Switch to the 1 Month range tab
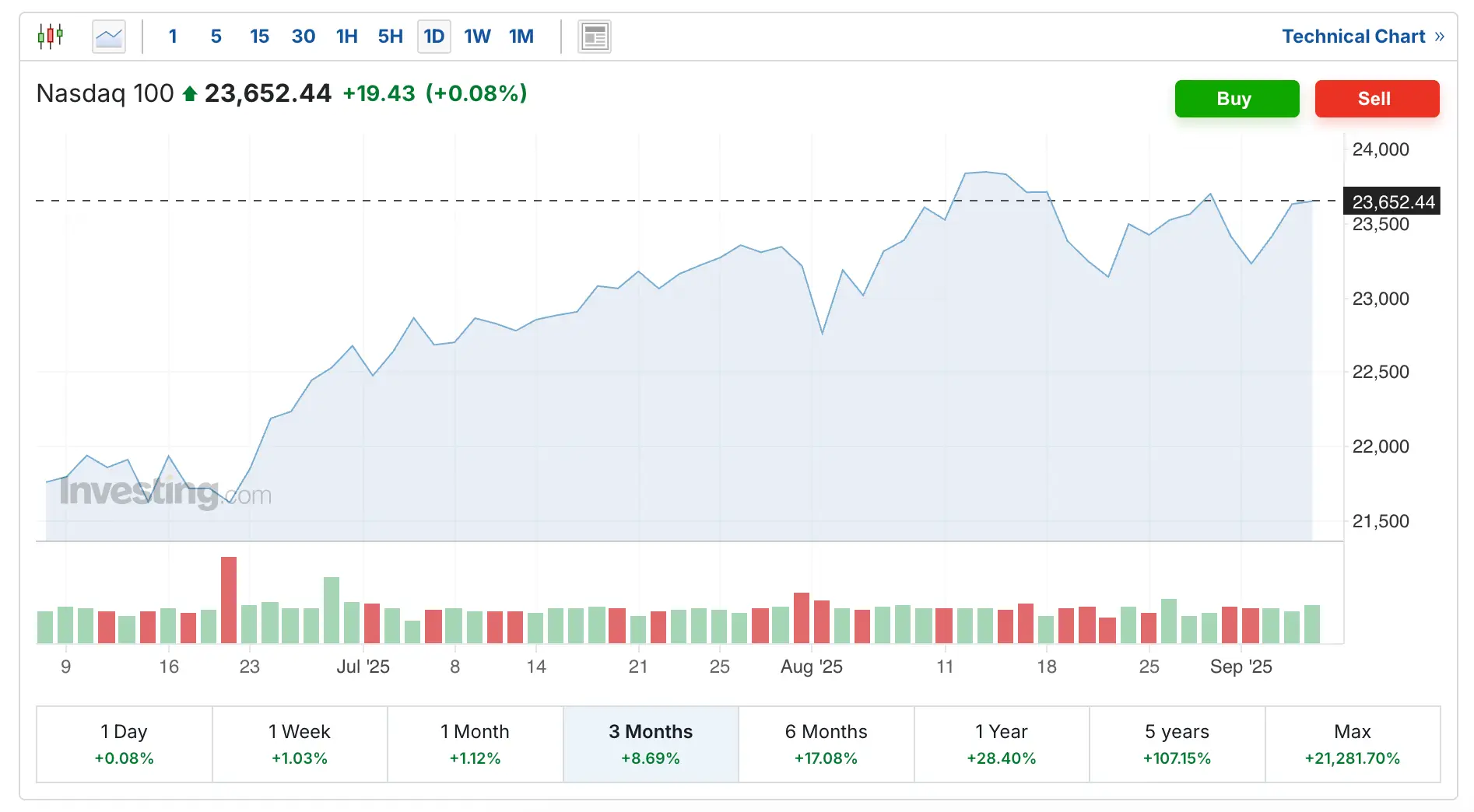The image size is (1474, 812). pyautogui.click(x=475, y=744)
